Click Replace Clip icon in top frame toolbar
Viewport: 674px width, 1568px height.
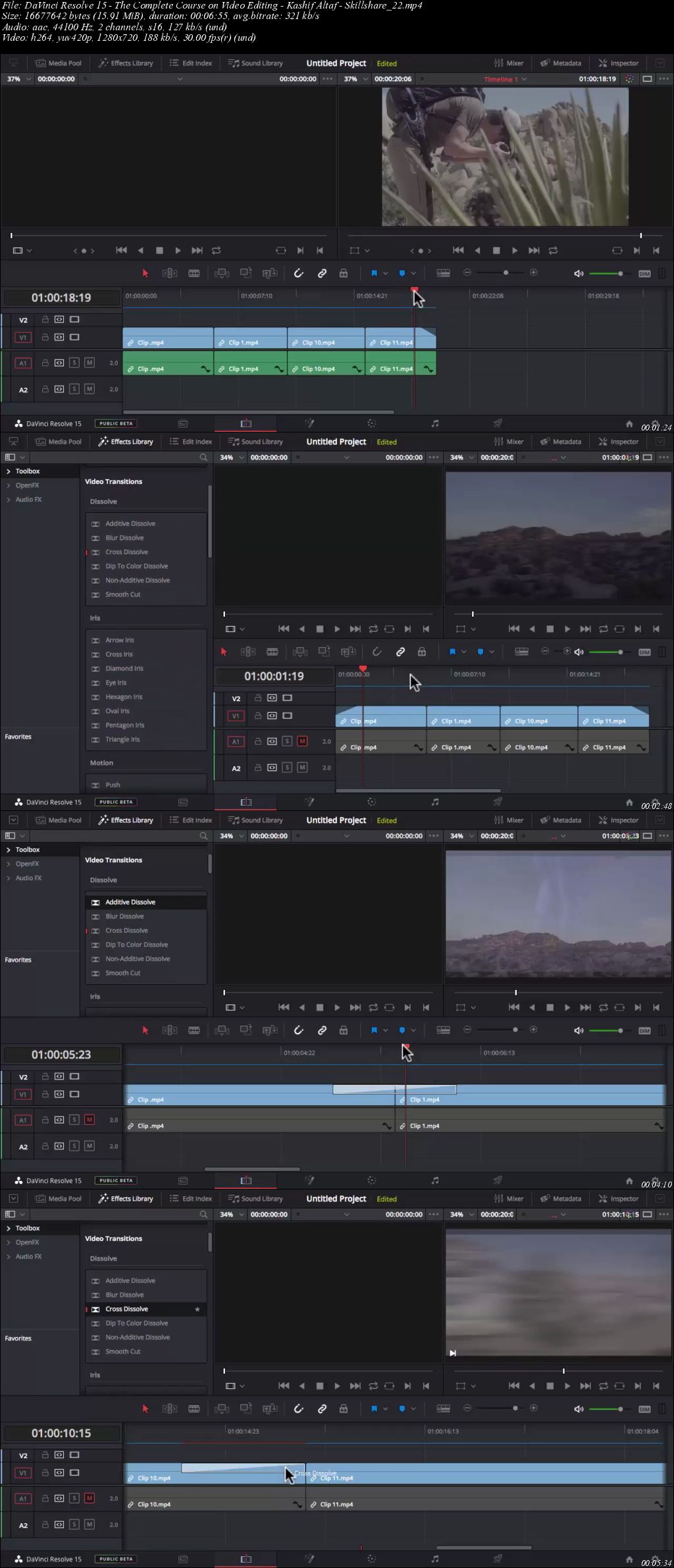pyautogui.click(x=270, y=273)
